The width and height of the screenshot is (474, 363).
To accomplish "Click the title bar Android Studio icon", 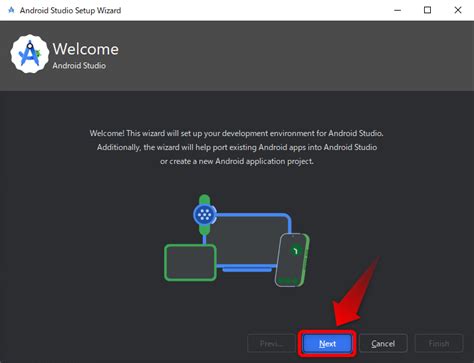I will pyautogui.click(x=11, y=10).
